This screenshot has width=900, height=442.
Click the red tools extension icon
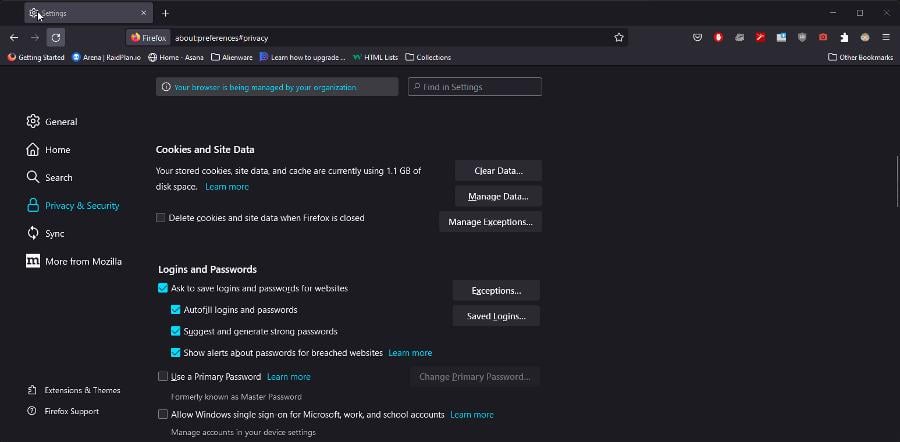(760, 37)
